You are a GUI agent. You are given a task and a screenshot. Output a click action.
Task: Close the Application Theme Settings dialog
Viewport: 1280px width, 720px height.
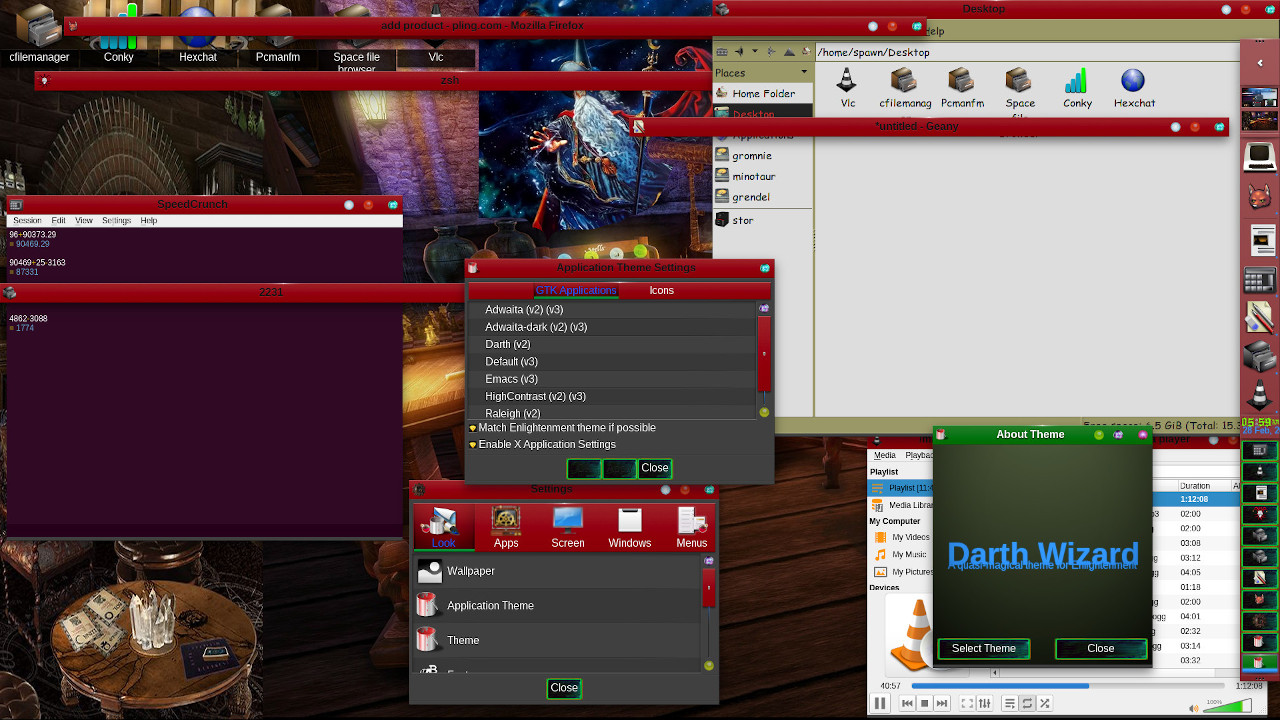(655, 468)
